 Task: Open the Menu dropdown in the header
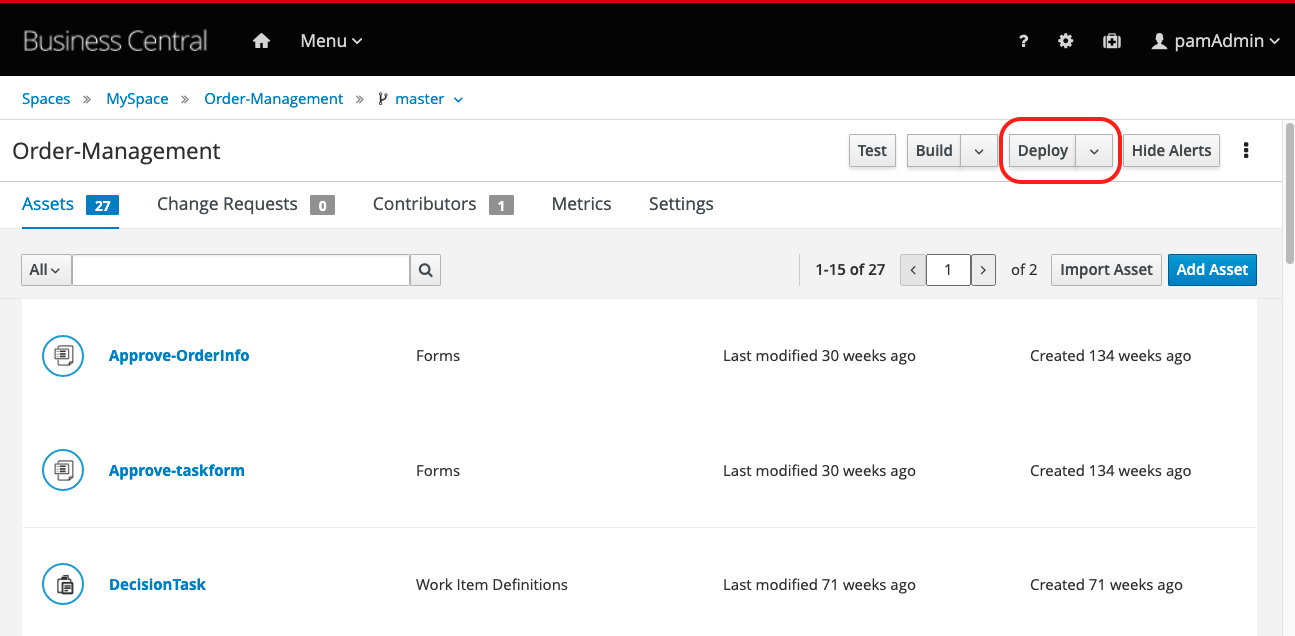coord(331,41)
